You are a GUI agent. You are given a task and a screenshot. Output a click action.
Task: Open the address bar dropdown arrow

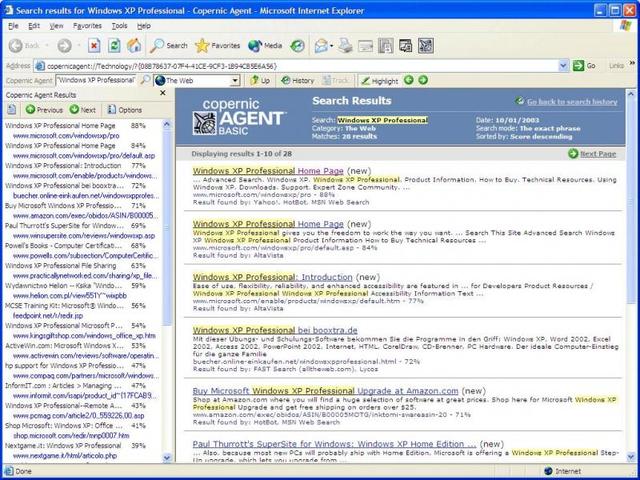pyautogui.click(x=564, y=66)
